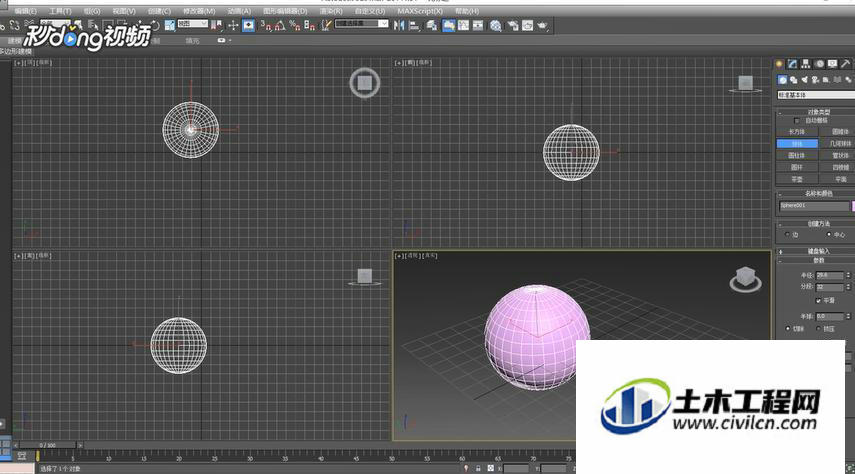
Task: Toggle absolute/offset transform mode icon
Action: 490,468
